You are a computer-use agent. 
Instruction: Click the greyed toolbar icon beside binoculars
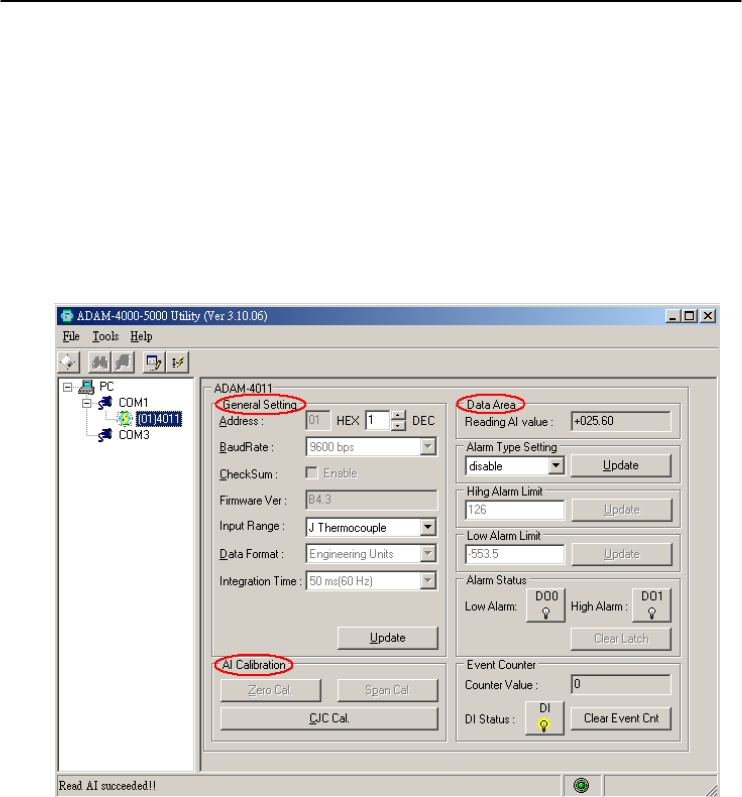coord(123,362)
